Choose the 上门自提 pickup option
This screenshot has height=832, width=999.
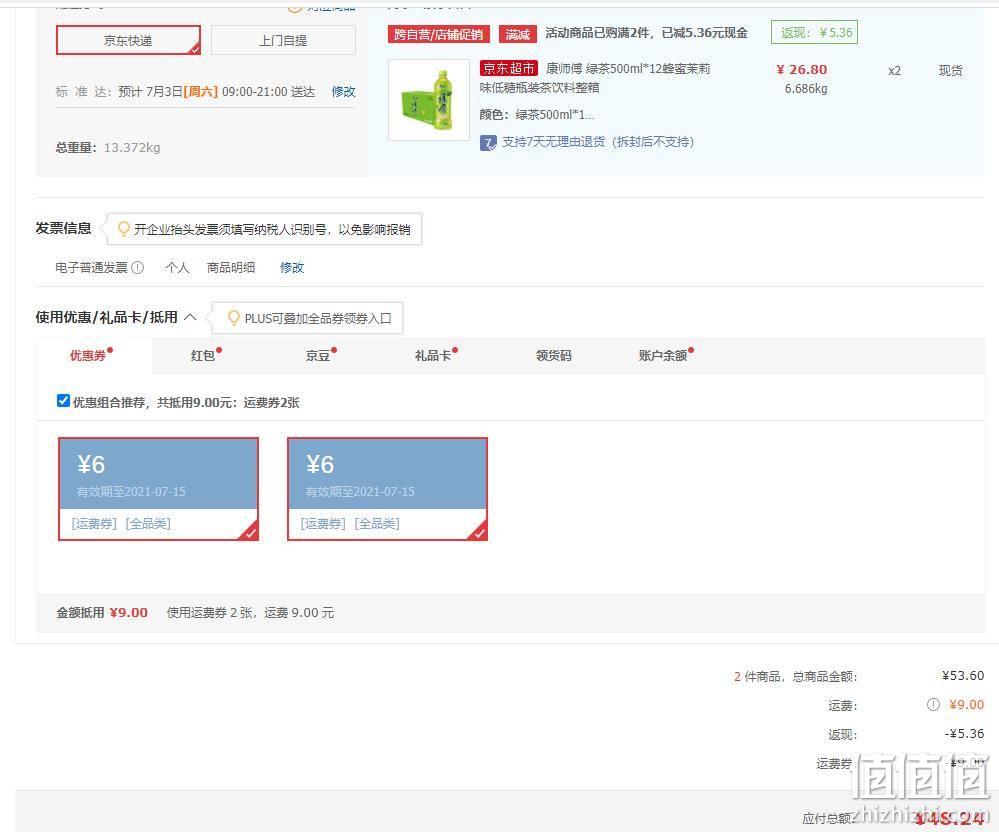point(283,40)
